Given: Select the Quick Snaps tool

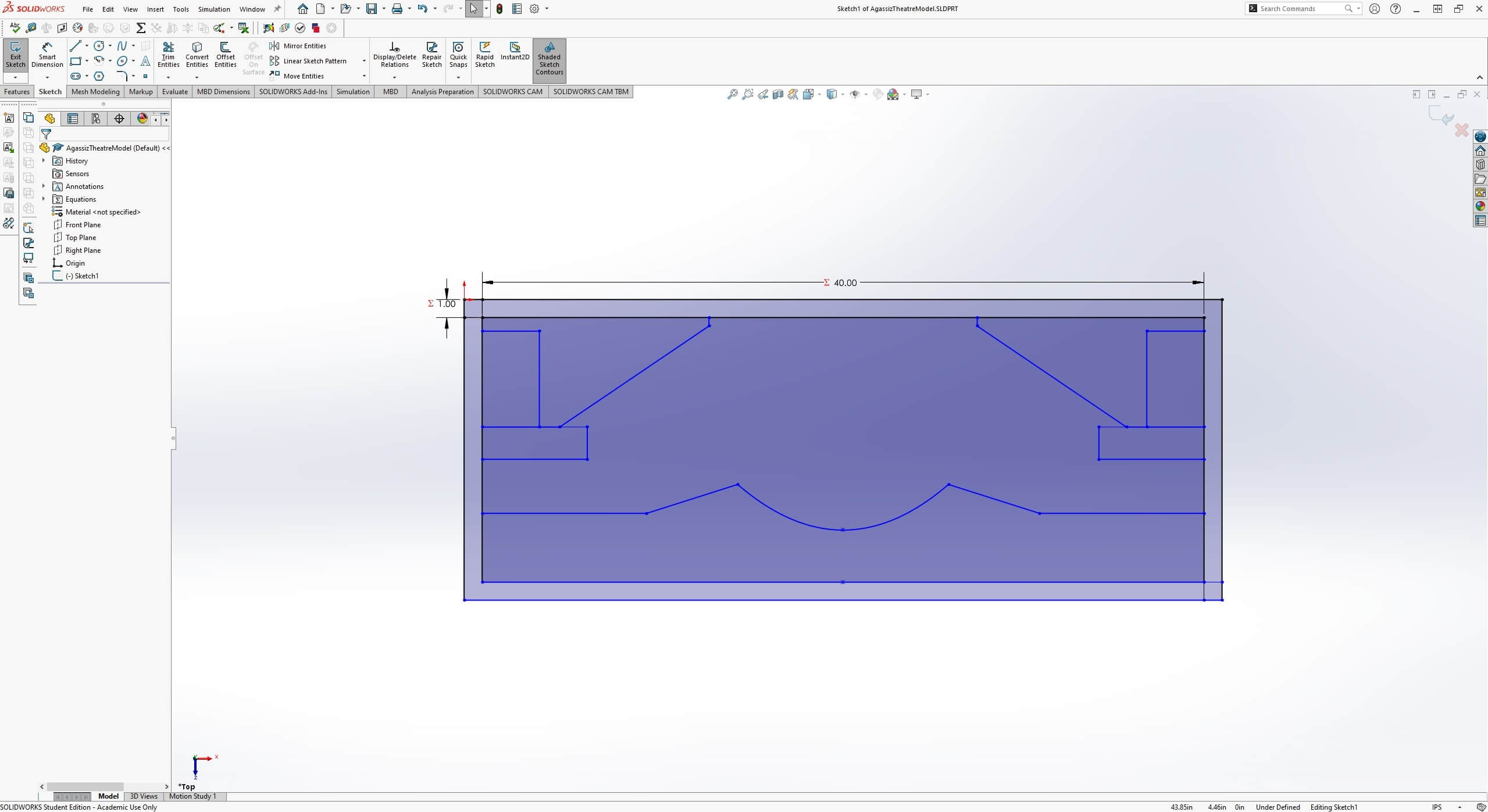Looking at the screenshot, I should click(459, 56).
